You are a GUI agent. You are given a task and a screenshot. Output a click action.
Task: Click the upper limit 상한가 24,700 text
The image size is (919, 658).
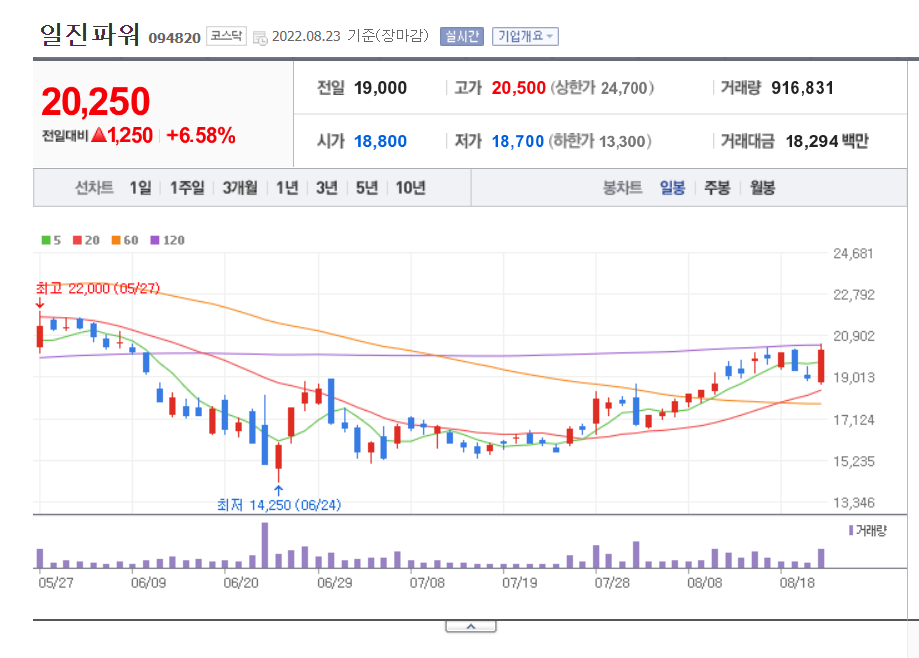[x=602, y=88]
